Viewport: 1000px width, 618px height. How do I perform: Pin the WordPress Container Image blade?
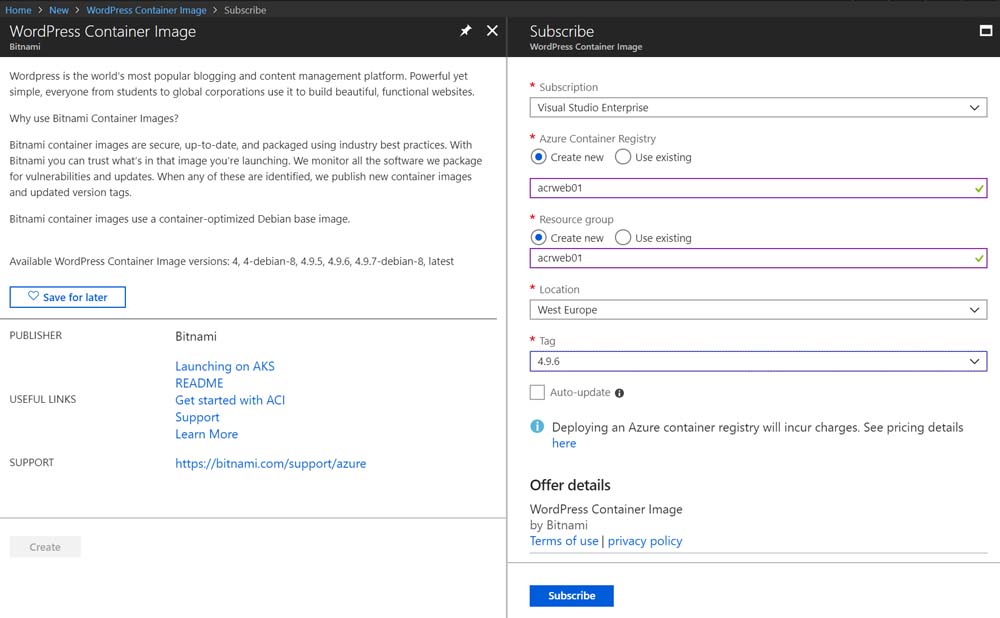pos(465,31)
